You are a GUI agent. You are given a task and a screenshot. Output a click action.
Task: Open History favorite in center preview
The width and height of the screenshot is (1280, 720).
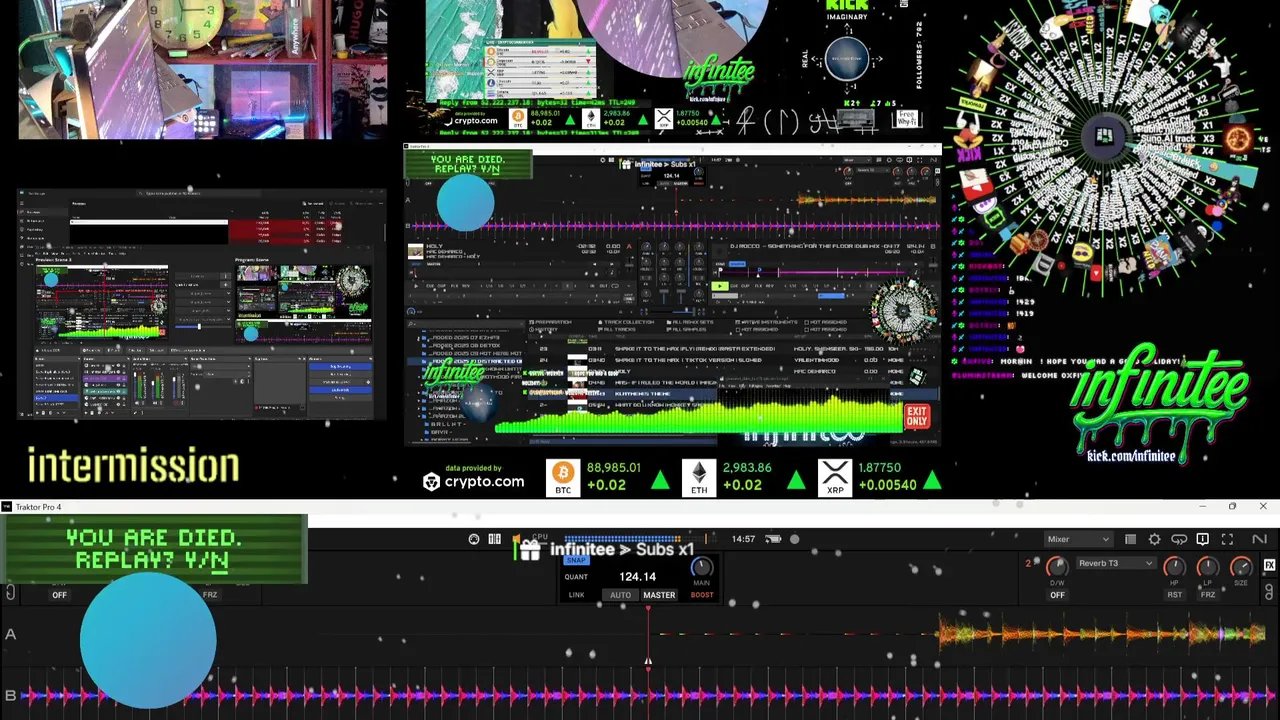click(x=546, y=329)
